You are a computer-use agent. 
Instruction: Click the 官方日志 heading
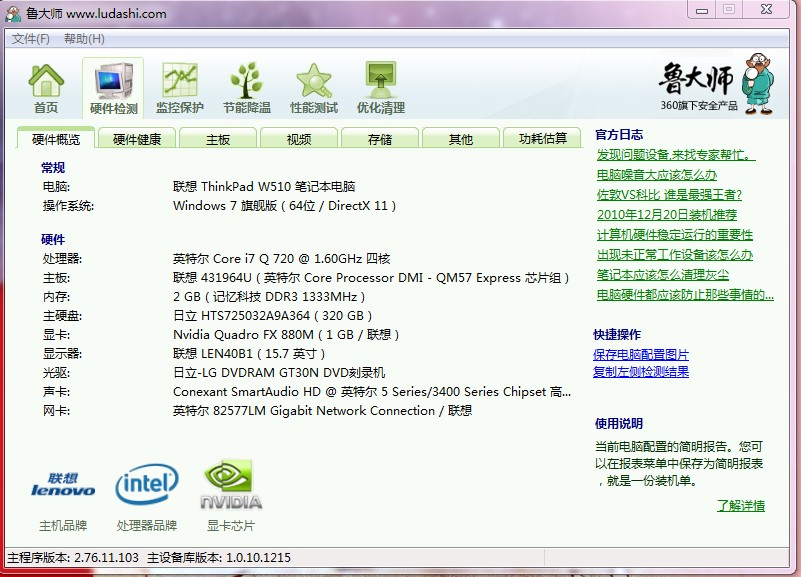619,135
